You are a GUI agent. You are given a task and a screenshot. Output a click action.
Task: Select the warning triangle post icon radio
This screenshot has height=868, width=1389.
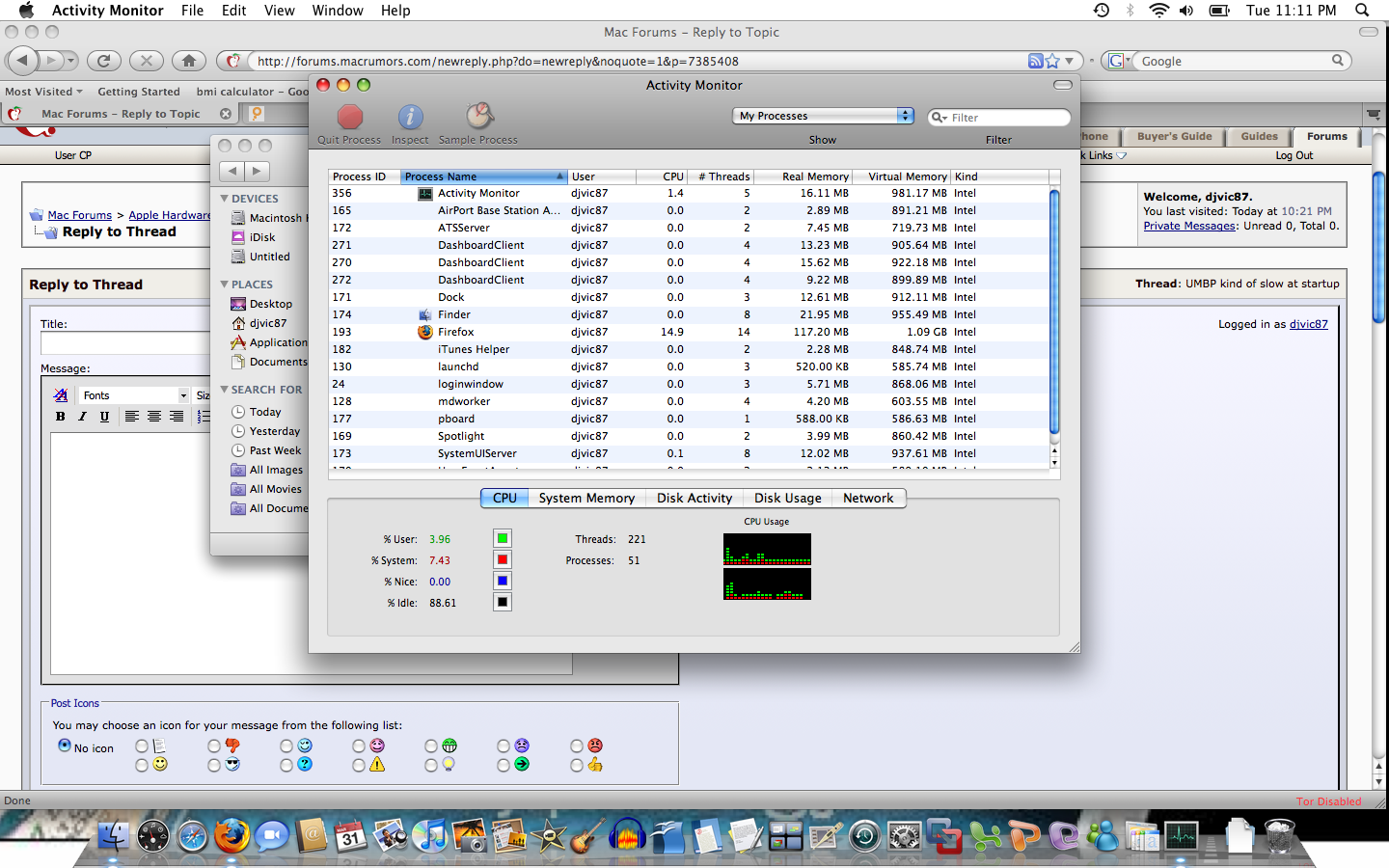tap(359, 765)
